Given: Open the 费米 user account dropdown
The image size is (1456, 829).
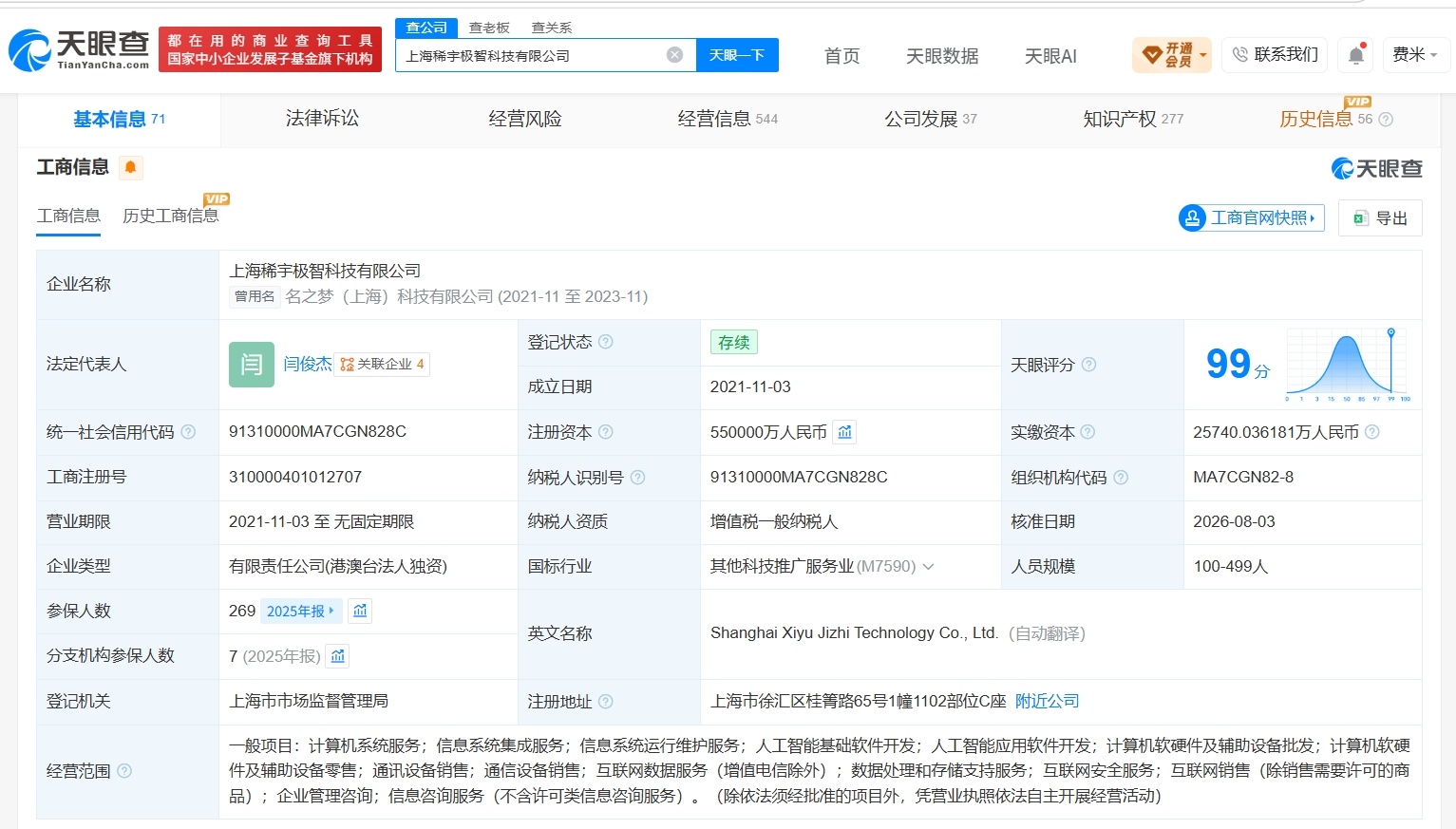Looking at the screenshot, I should point(1414,55).
